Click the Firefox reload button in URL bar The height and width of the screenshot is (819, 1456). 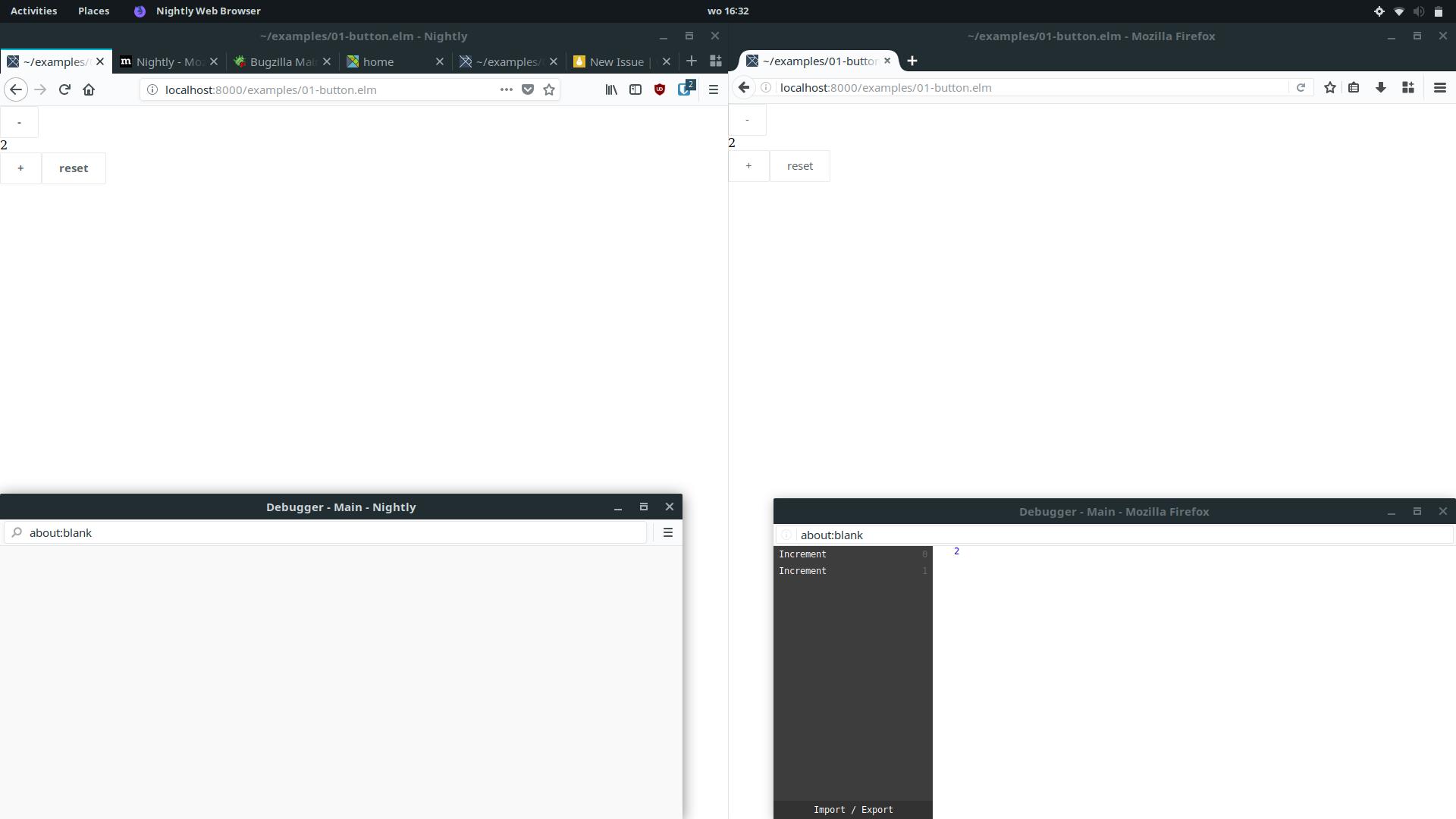click(x=1301, y=88)
